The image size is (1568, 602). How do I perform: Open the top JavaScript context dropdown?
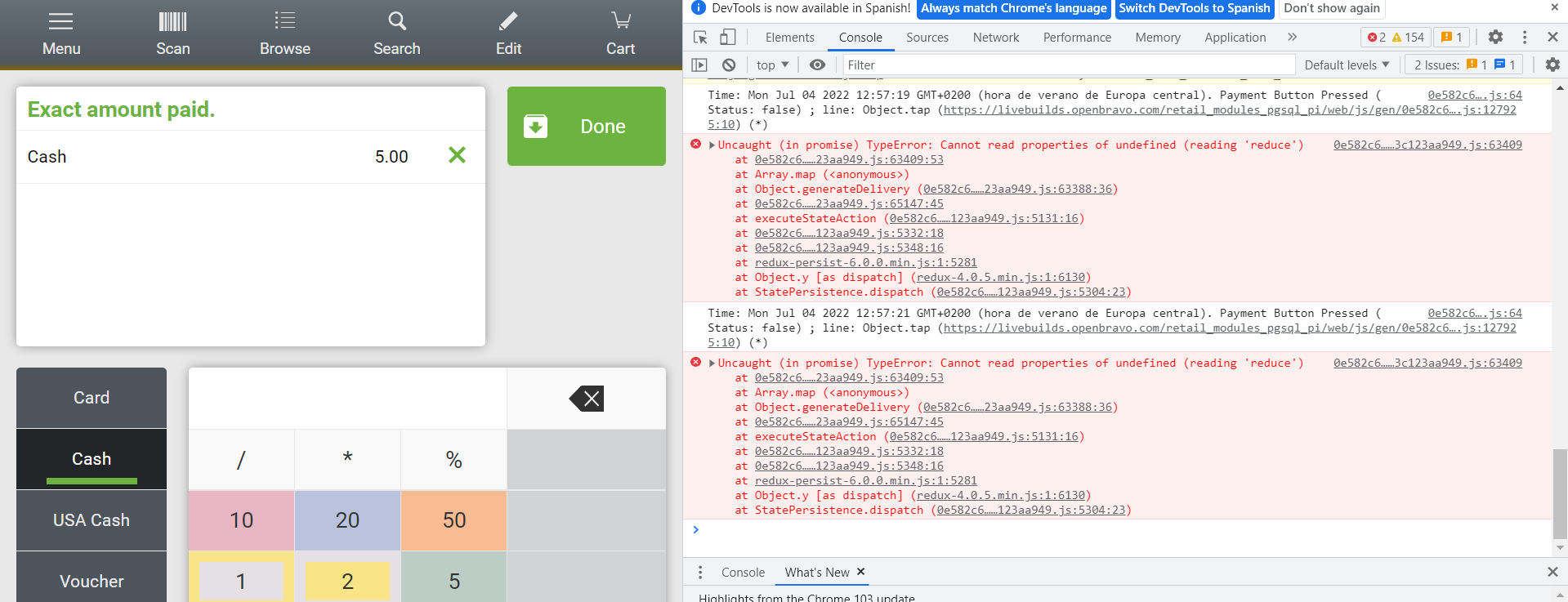pos(772,65)
